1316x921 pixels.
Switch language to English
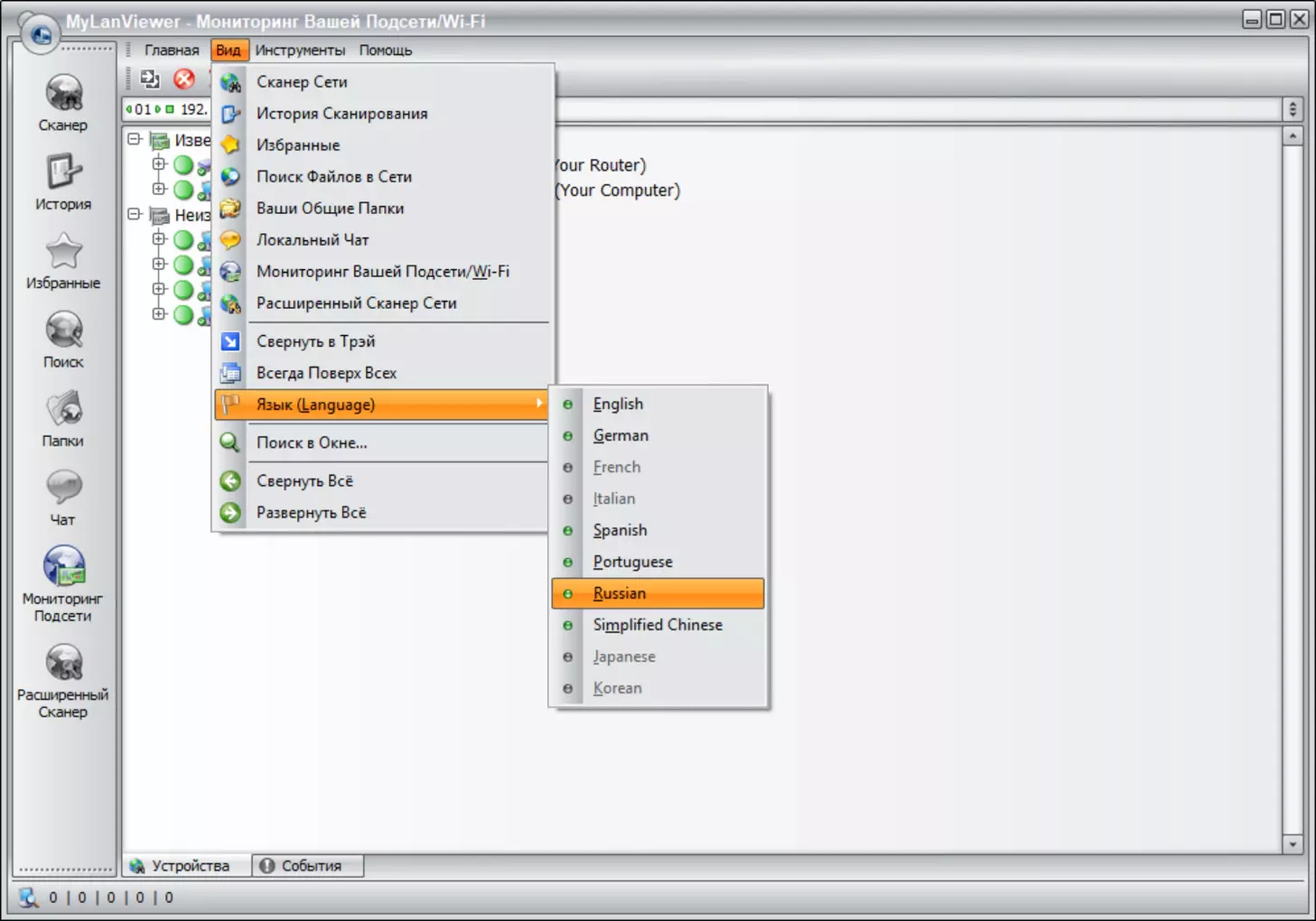tap(658, 405)
